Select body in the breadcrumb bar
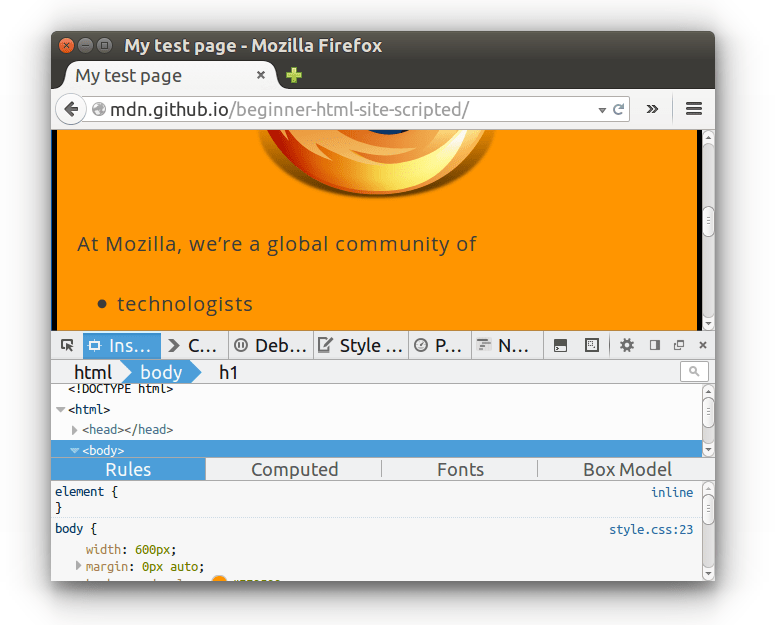The width and height of the screenshot is (775, 625). [x=161, y=373]
